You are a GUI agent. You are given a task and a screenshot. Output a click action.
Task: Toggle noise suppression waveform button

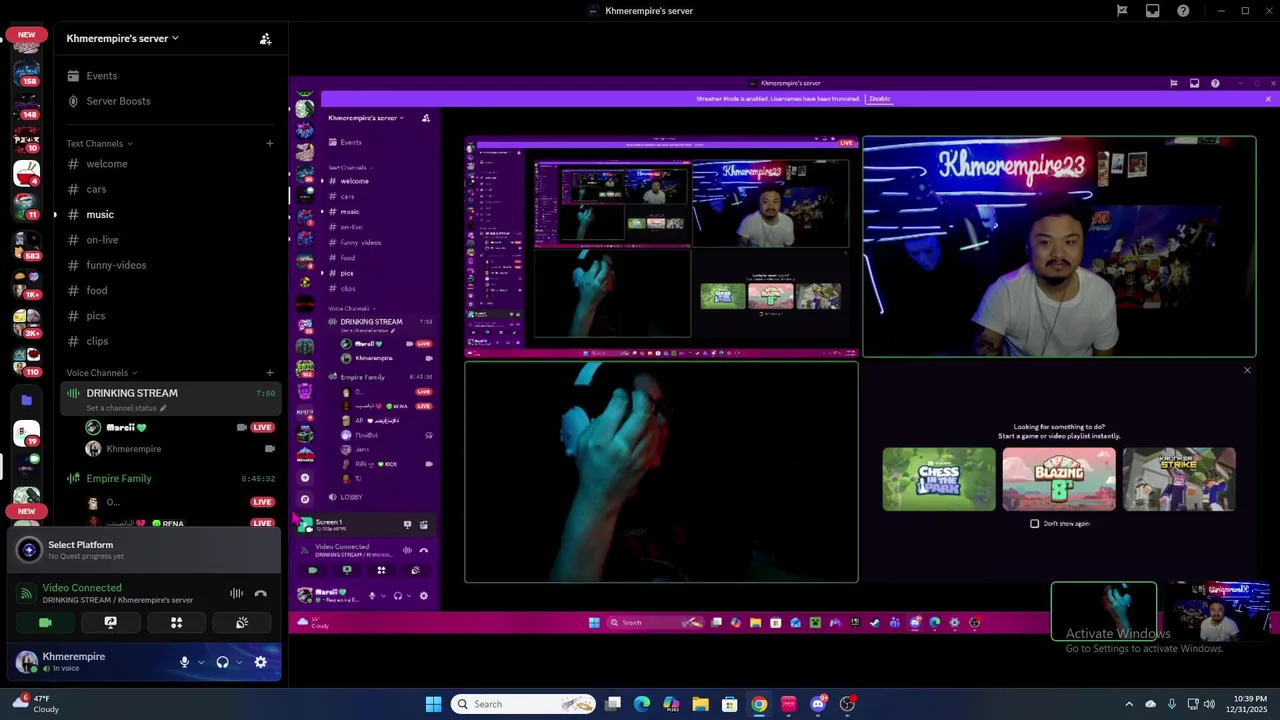point(236,593)
